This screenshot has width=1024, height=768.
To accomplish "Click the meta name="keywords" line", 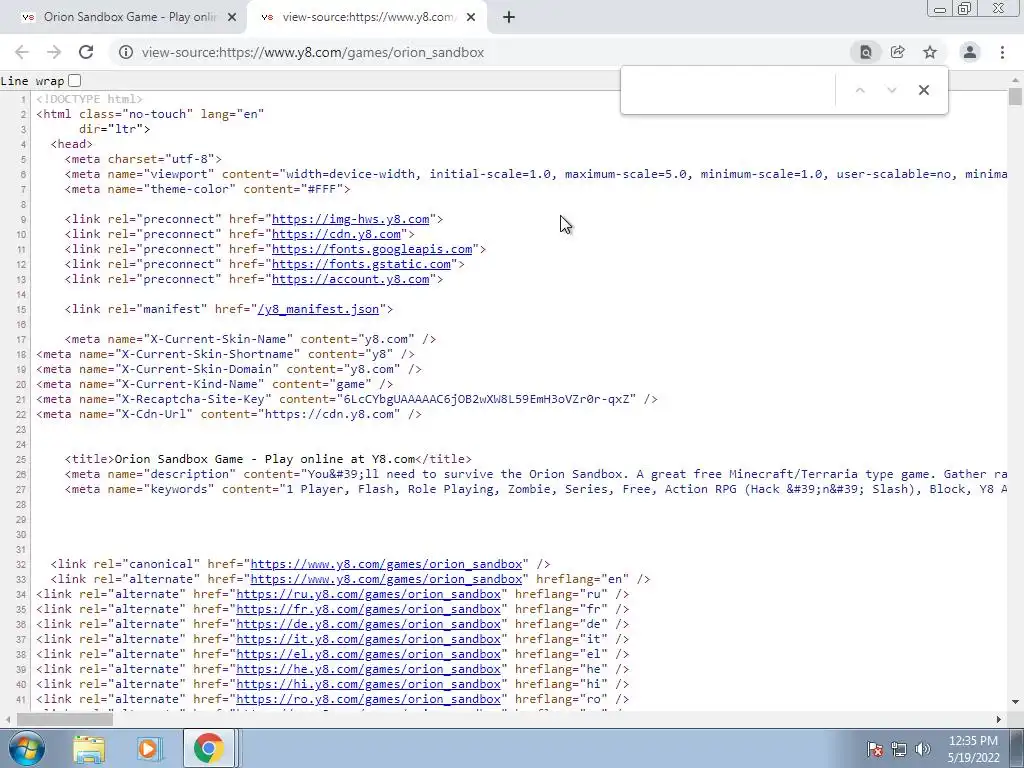I will (536, 489).
